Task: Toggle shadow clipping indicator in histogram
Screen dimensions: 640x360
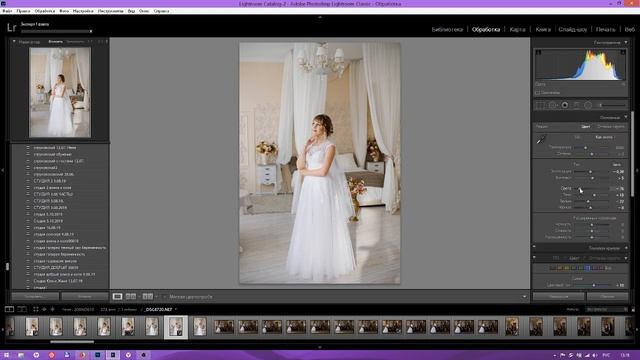Action: point(538,52)
